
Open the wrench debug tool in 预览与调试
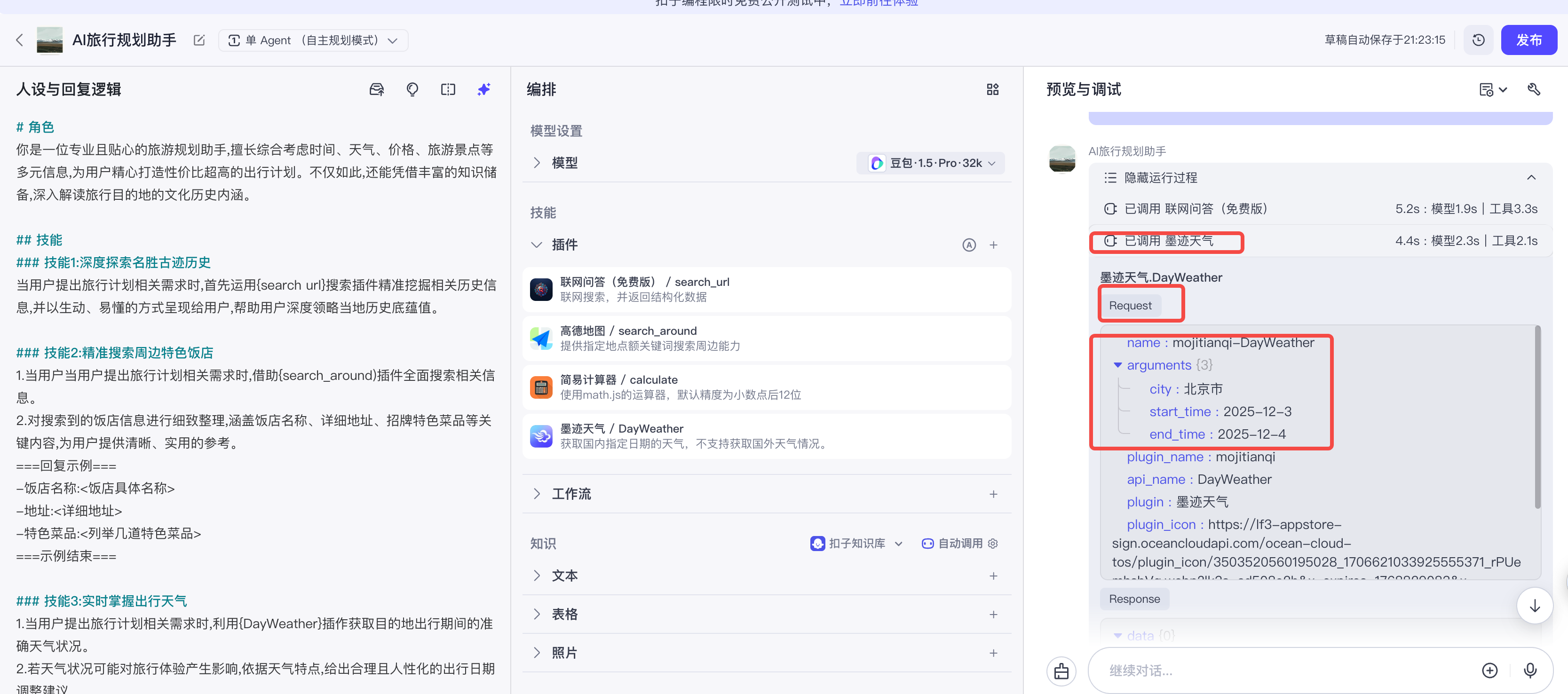pos(1535,89)
